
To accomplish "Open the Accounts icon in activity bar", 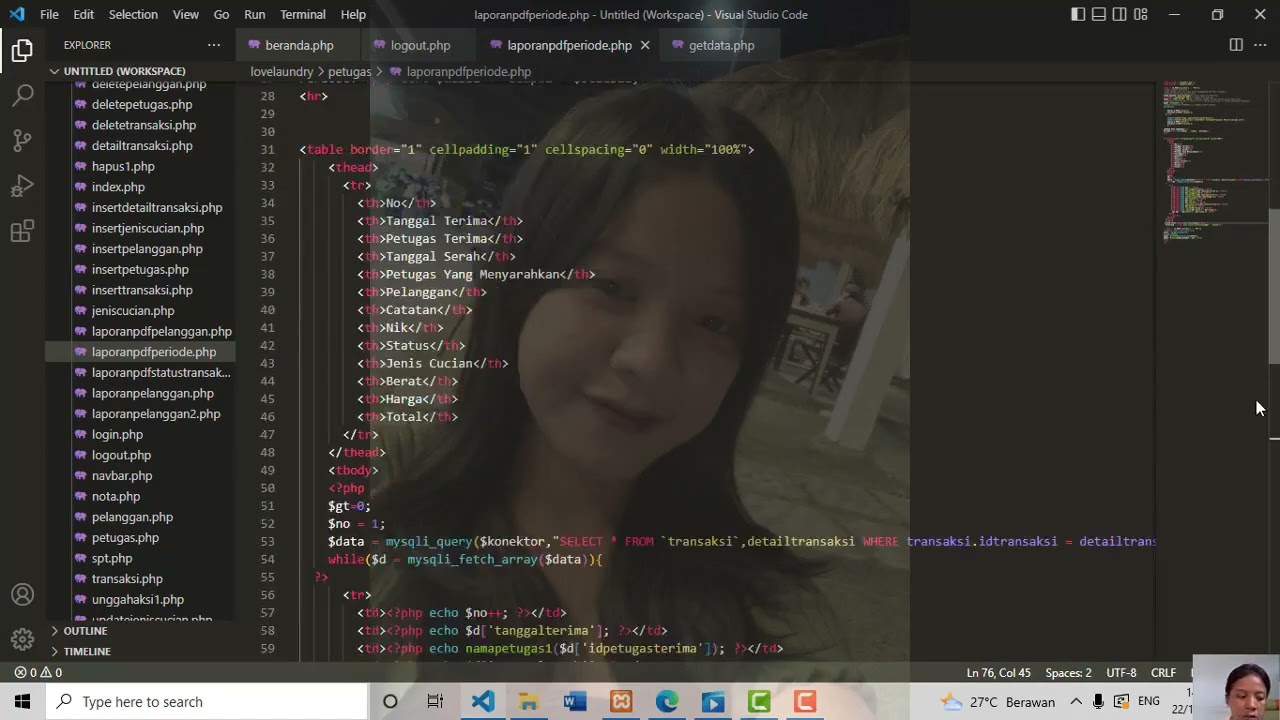I will 22,595.
